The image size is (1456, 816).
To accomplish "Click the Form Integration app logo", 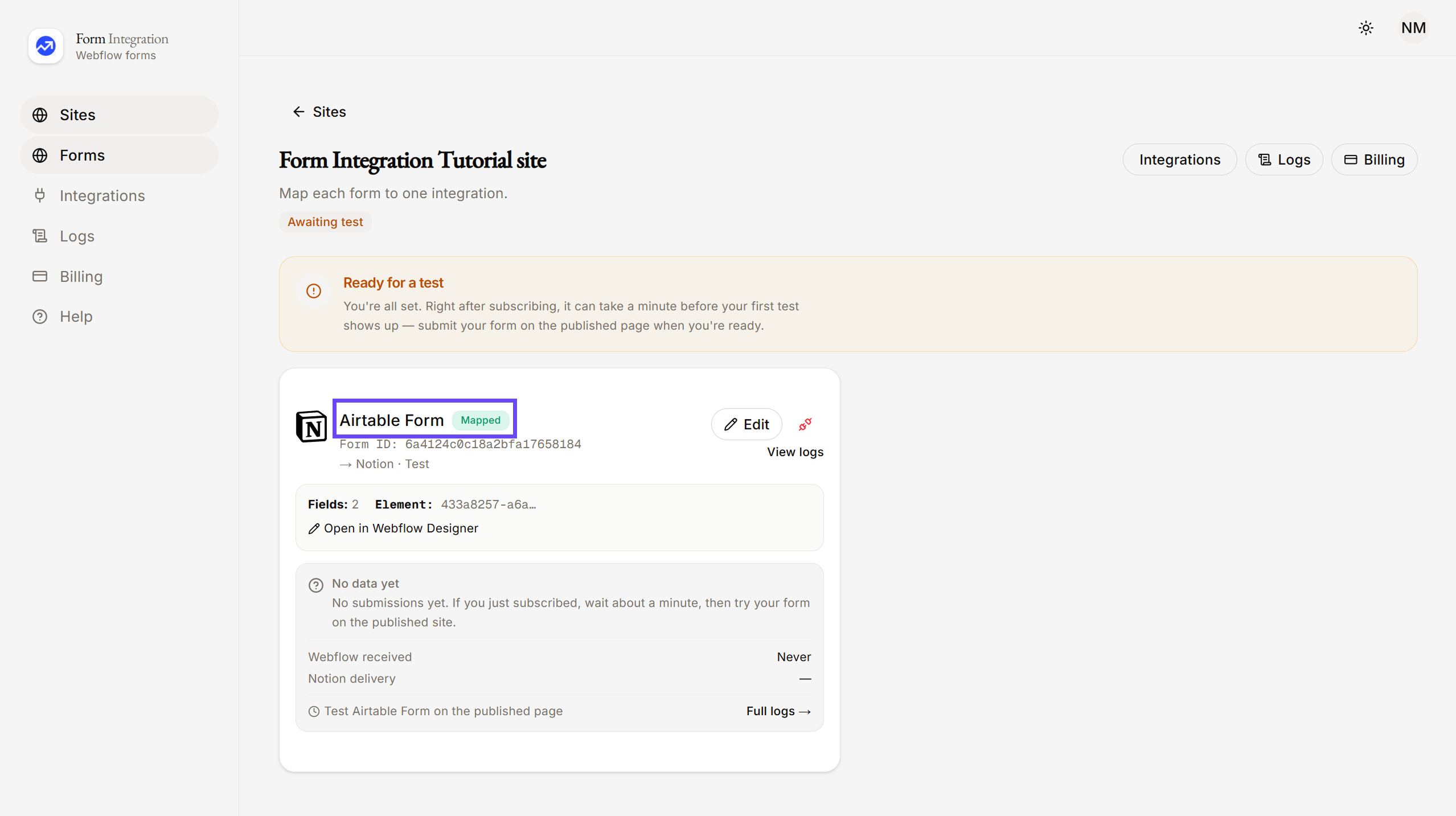I will (x=46, y=46).
